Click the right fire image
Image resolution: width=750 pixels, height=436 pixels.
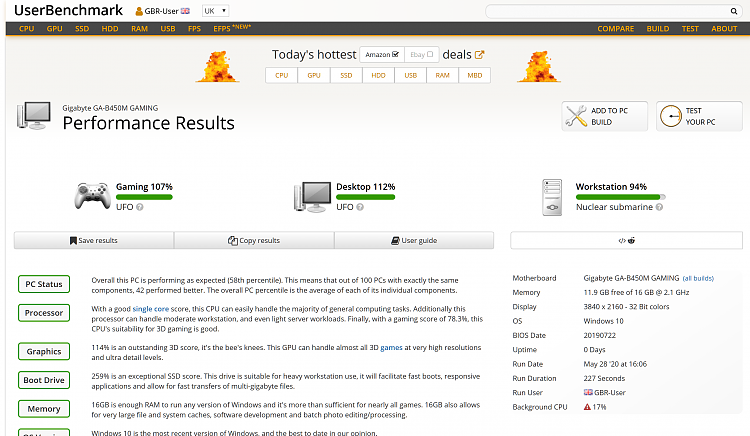point(539,66)
